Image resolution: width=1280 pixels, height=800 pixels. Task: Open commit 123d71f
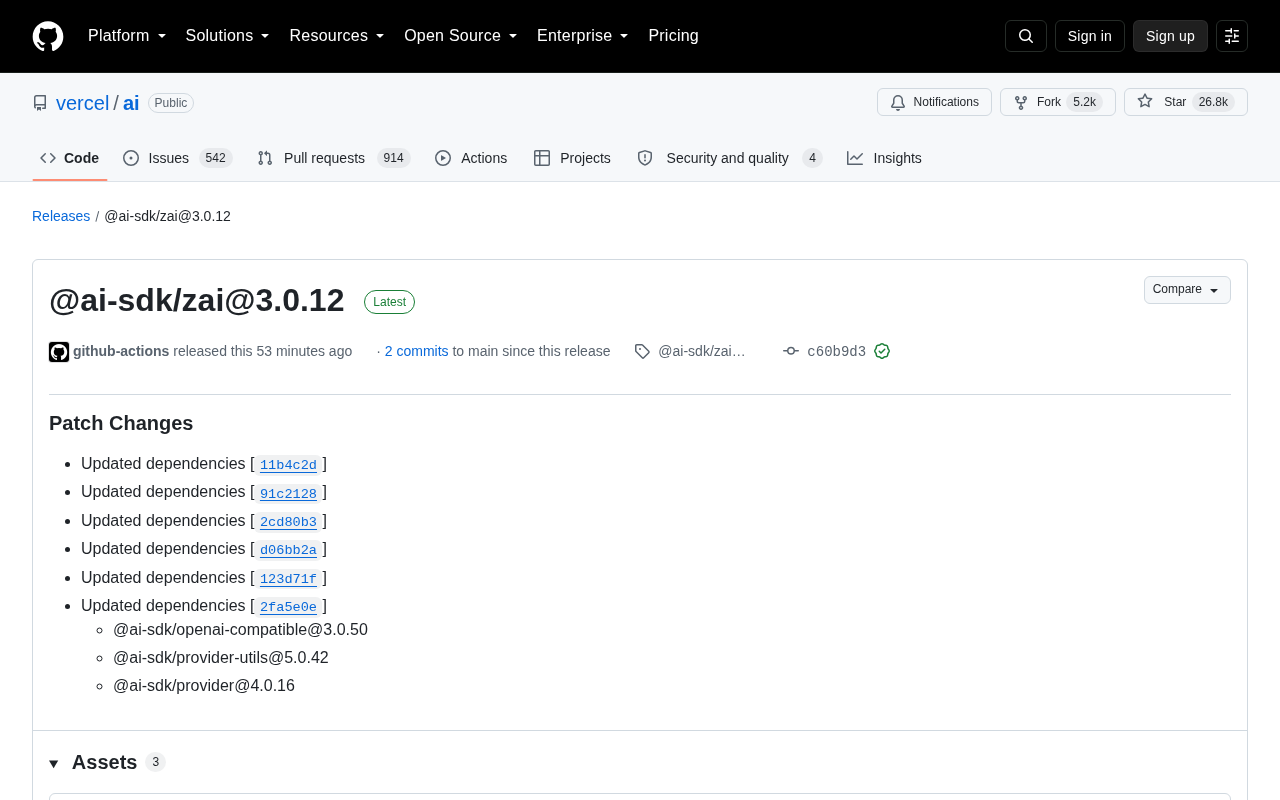coord(288,579)
